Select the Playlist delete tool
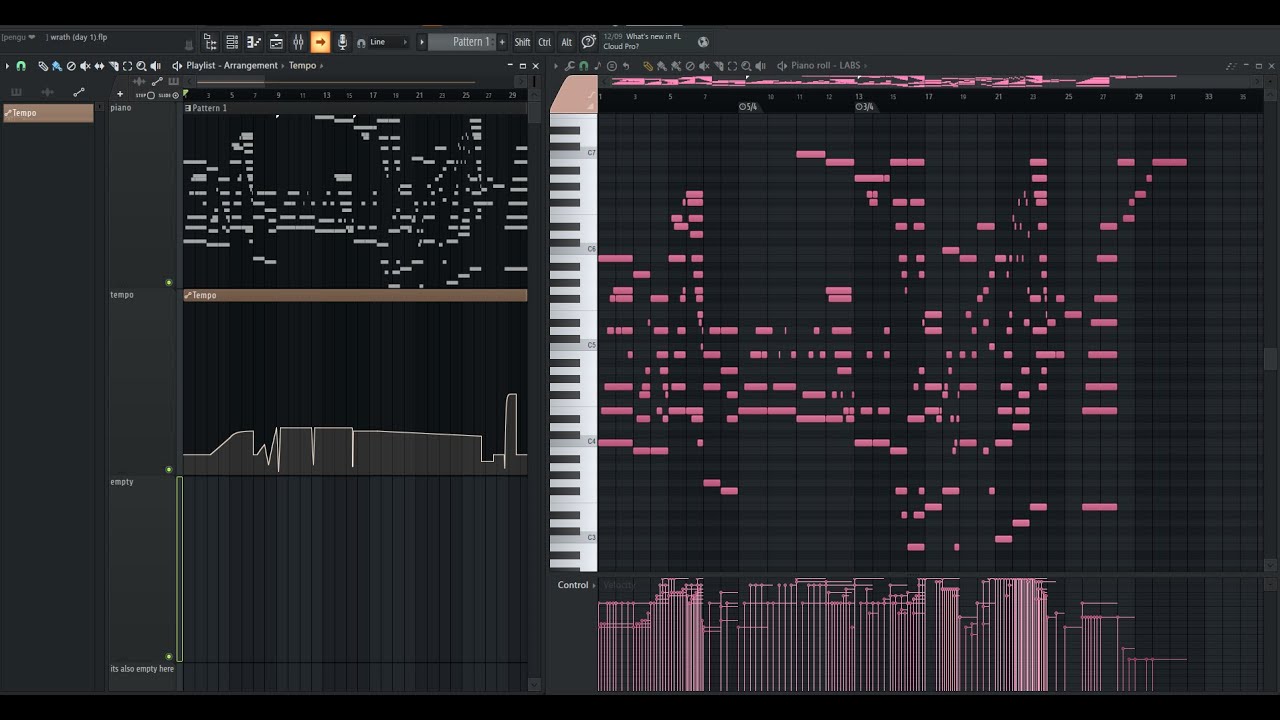Viewport: 1280px width, 720px height. pyautogui.click(x=71, y=66)
